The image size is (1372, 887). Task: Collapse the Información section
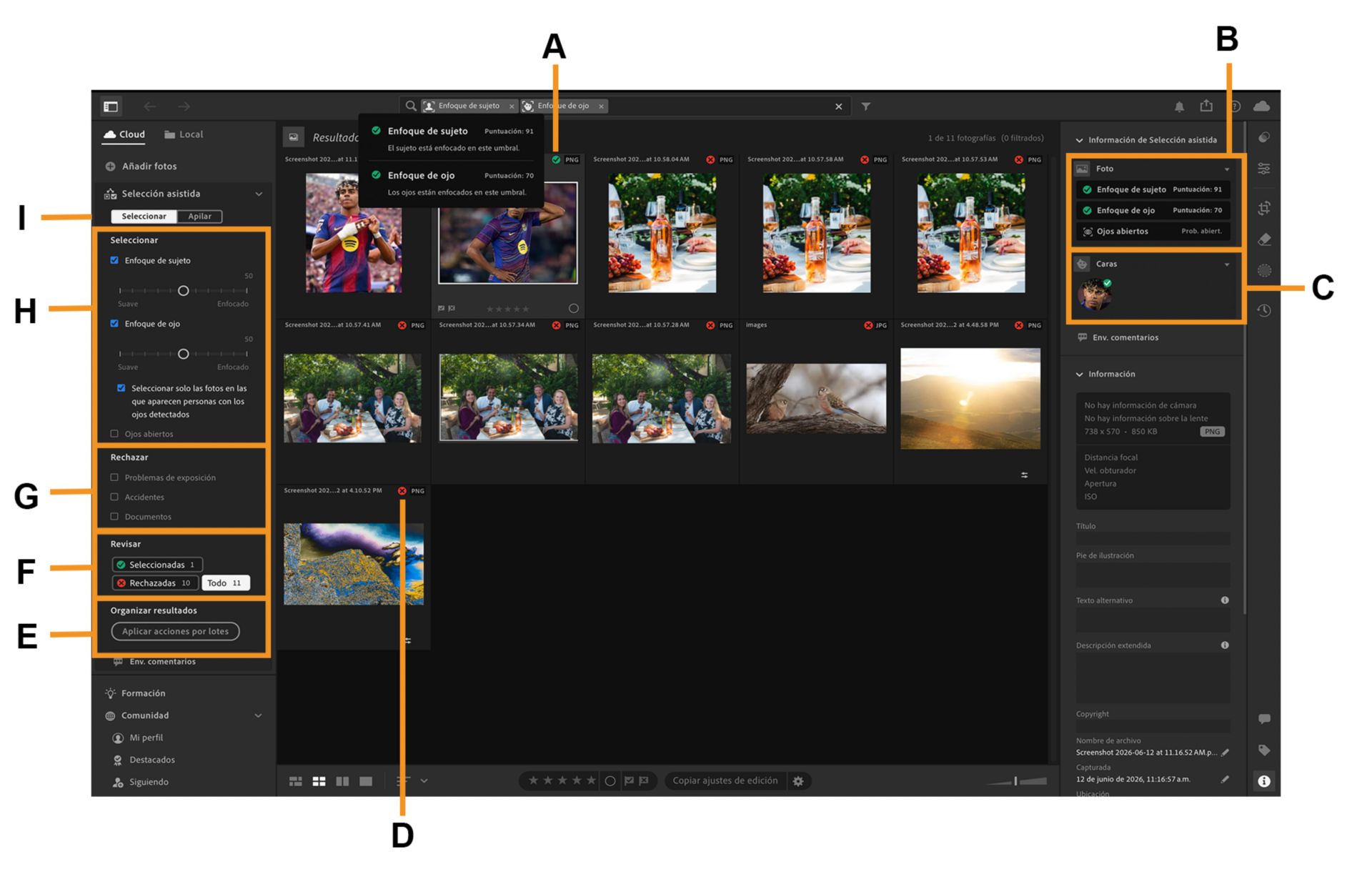[x=1080, y=374]
